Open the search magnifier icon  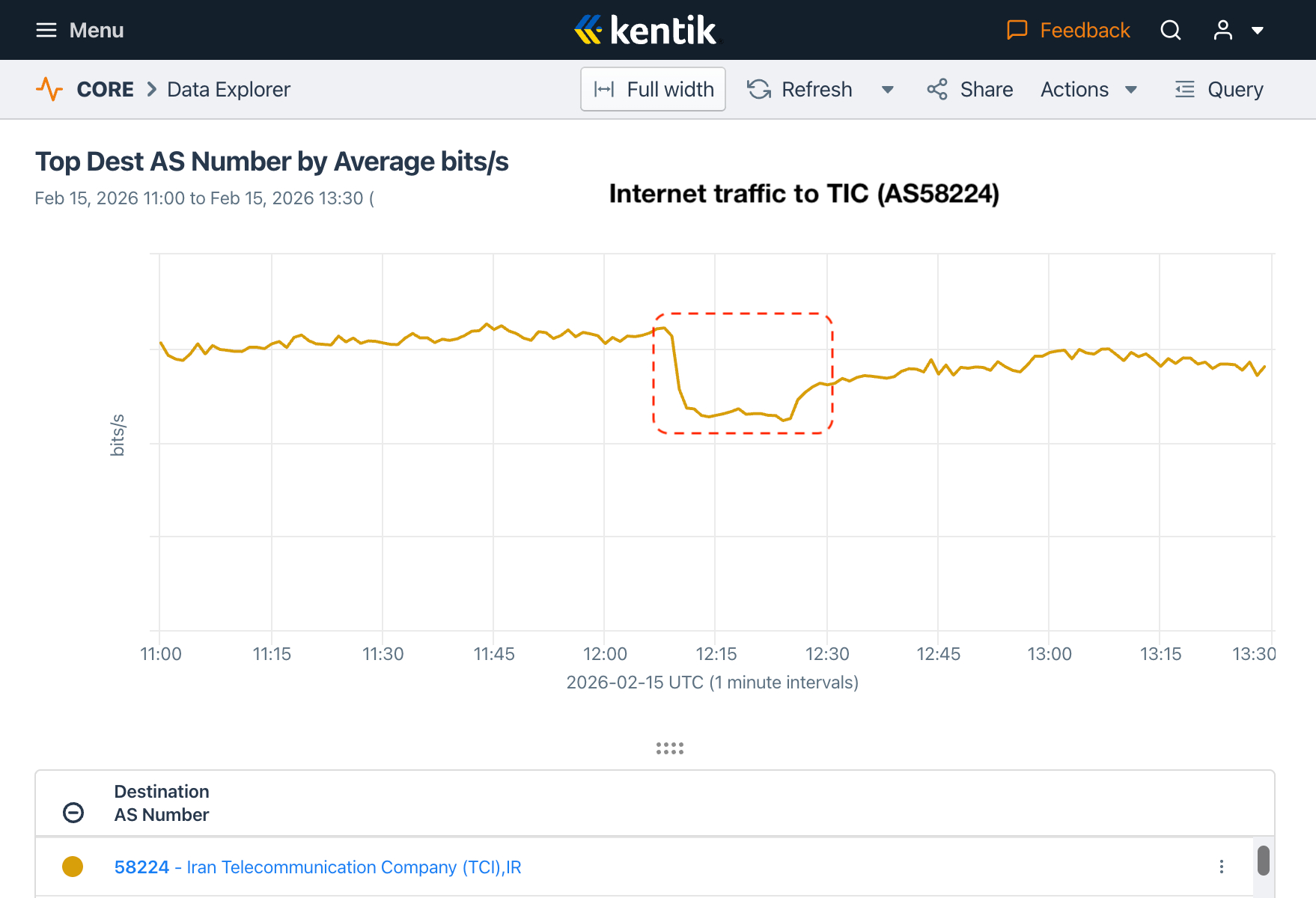pos(1171,30)
